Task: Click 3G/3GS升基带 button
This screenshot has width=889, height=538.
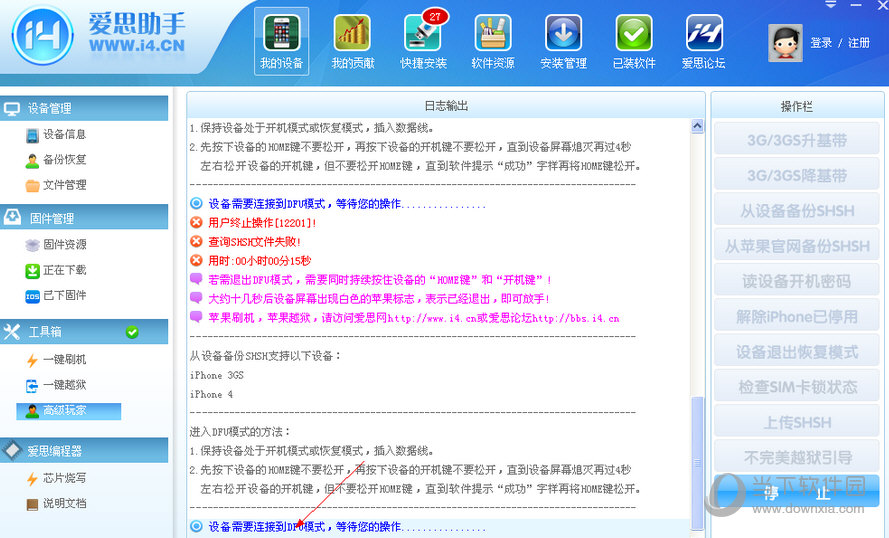Action: (x=797, y=139)
